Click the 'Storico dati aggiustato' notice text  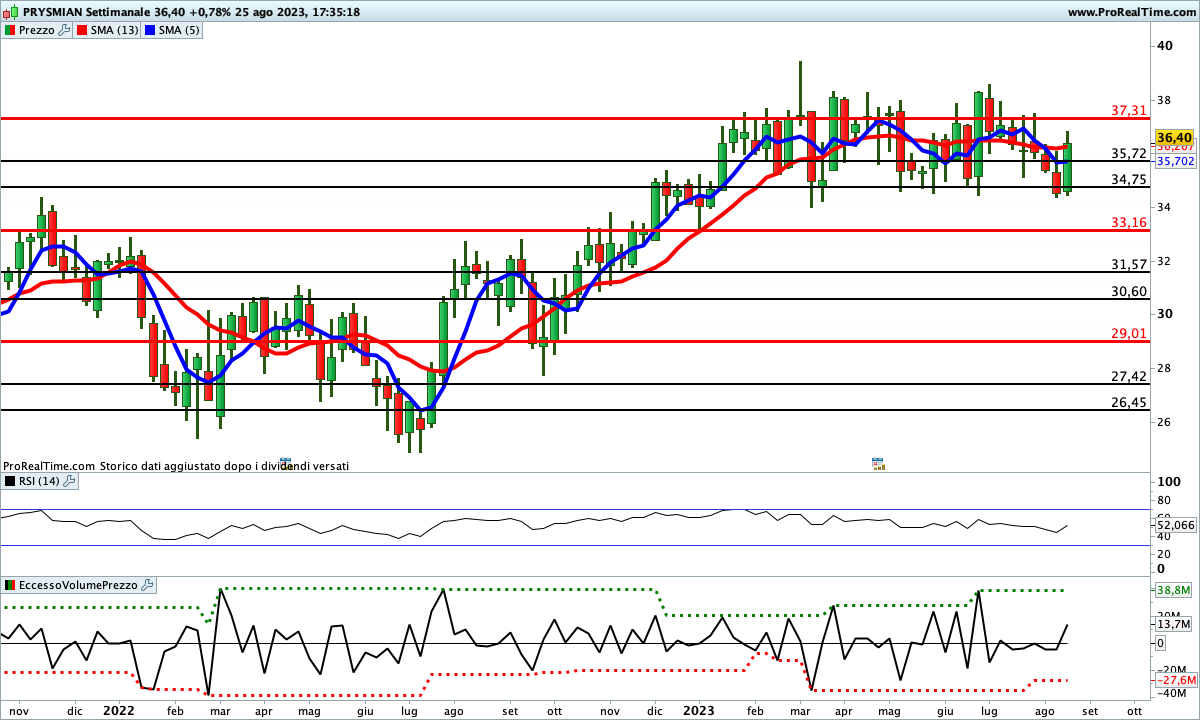click(x=223, y=466)
